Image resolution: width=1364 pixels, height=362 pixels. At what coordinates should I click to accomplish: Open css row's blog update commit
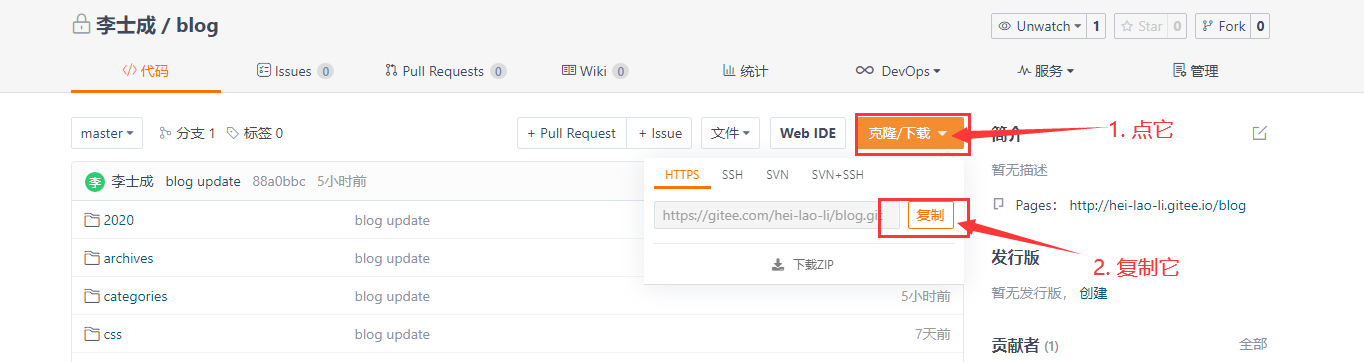pyautogui.click(x=392, y=334)
